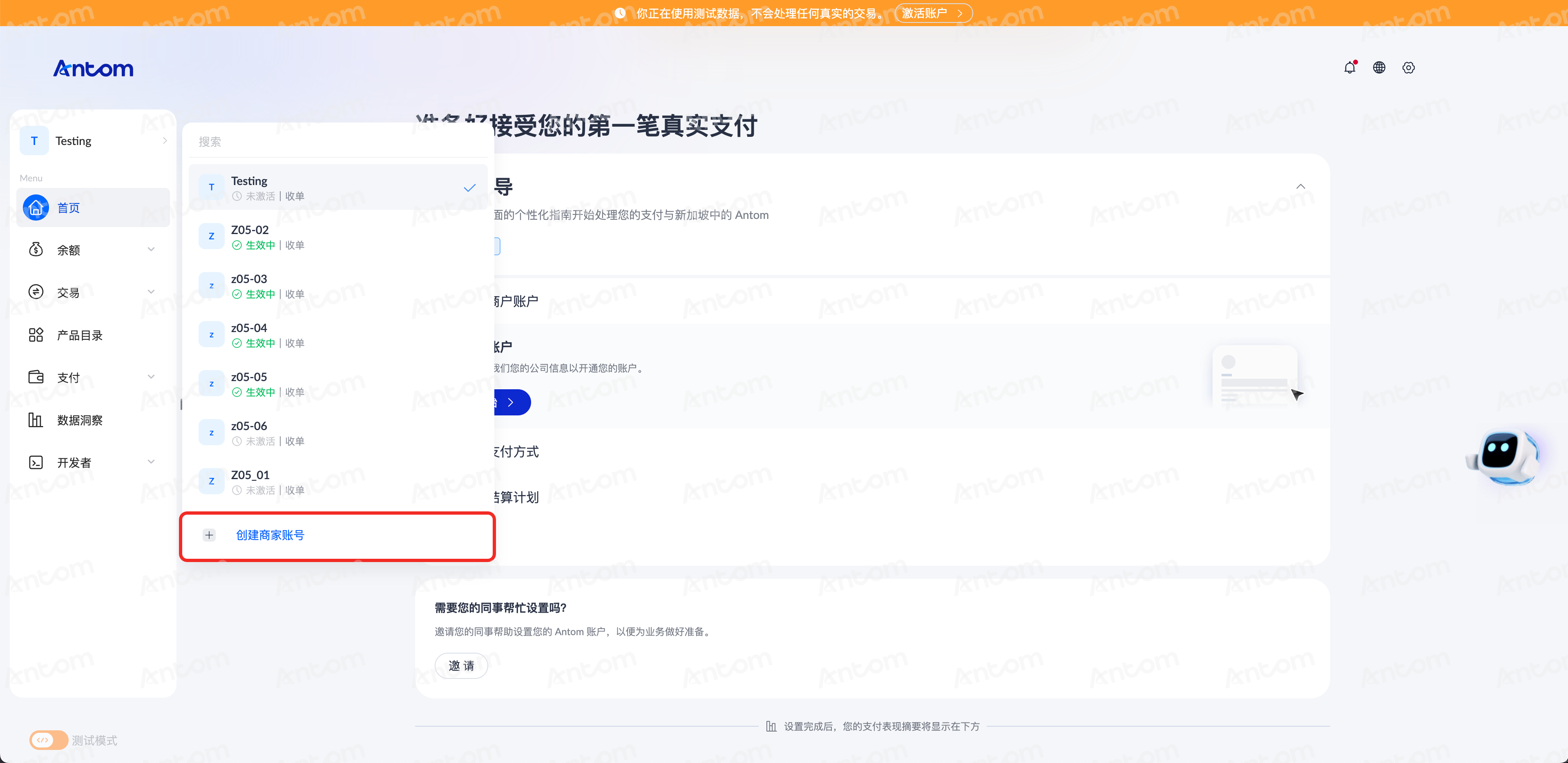Select the Testing account in the list

338,187
